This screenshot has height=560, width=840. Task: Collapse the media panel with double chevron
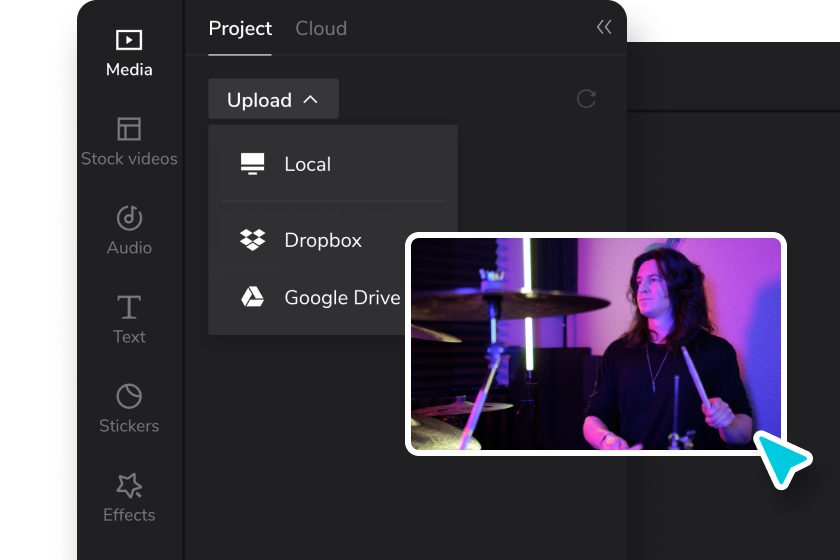coord(604,27)
